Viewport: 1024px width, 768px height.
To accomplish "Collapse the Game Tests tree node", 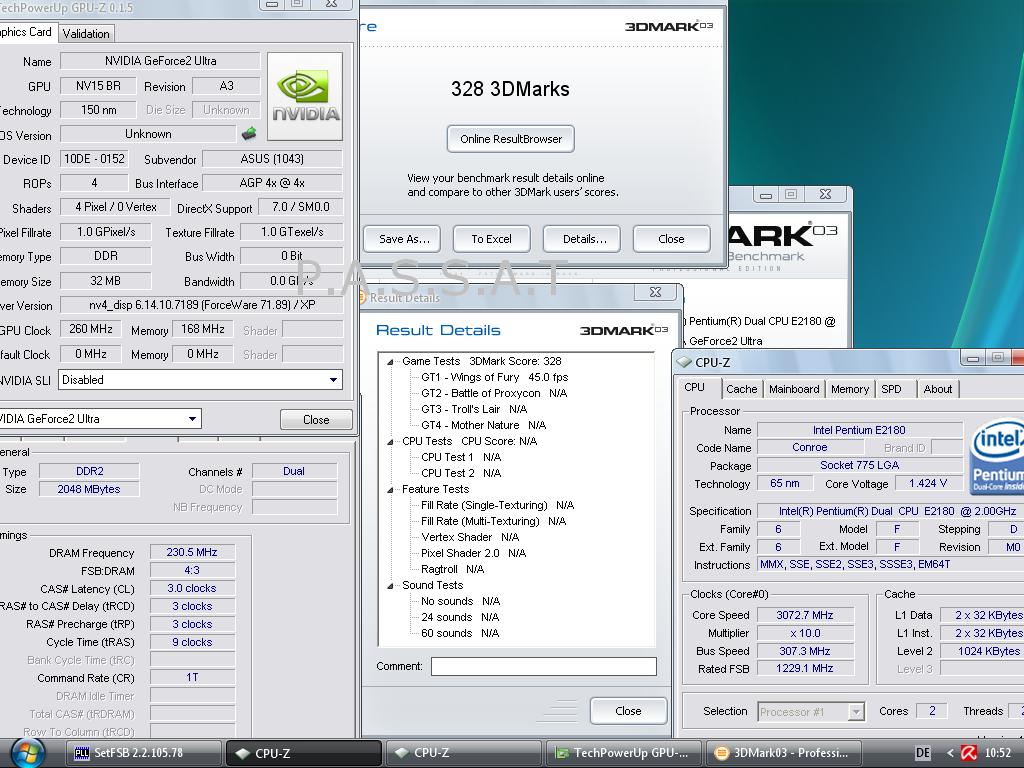I will coord(390,362).
